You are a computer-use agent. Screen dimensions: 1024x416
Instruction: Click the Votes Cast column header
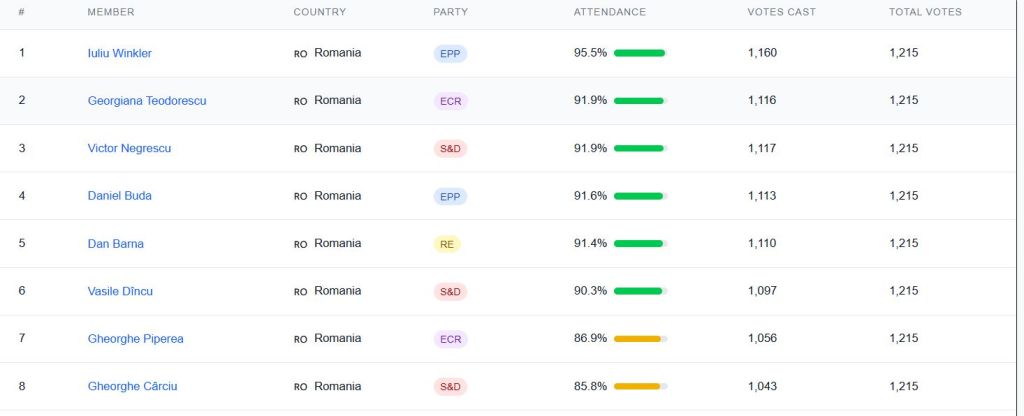click(x=781, y=12)
